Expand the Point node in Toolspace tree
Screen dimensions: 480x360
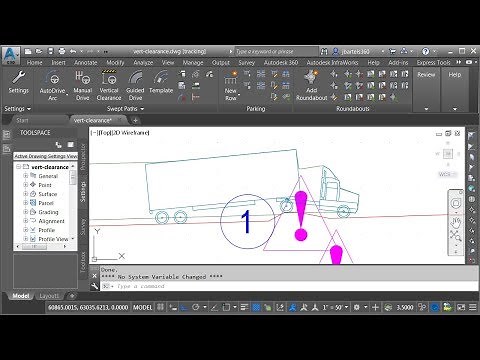pos(26,185)
